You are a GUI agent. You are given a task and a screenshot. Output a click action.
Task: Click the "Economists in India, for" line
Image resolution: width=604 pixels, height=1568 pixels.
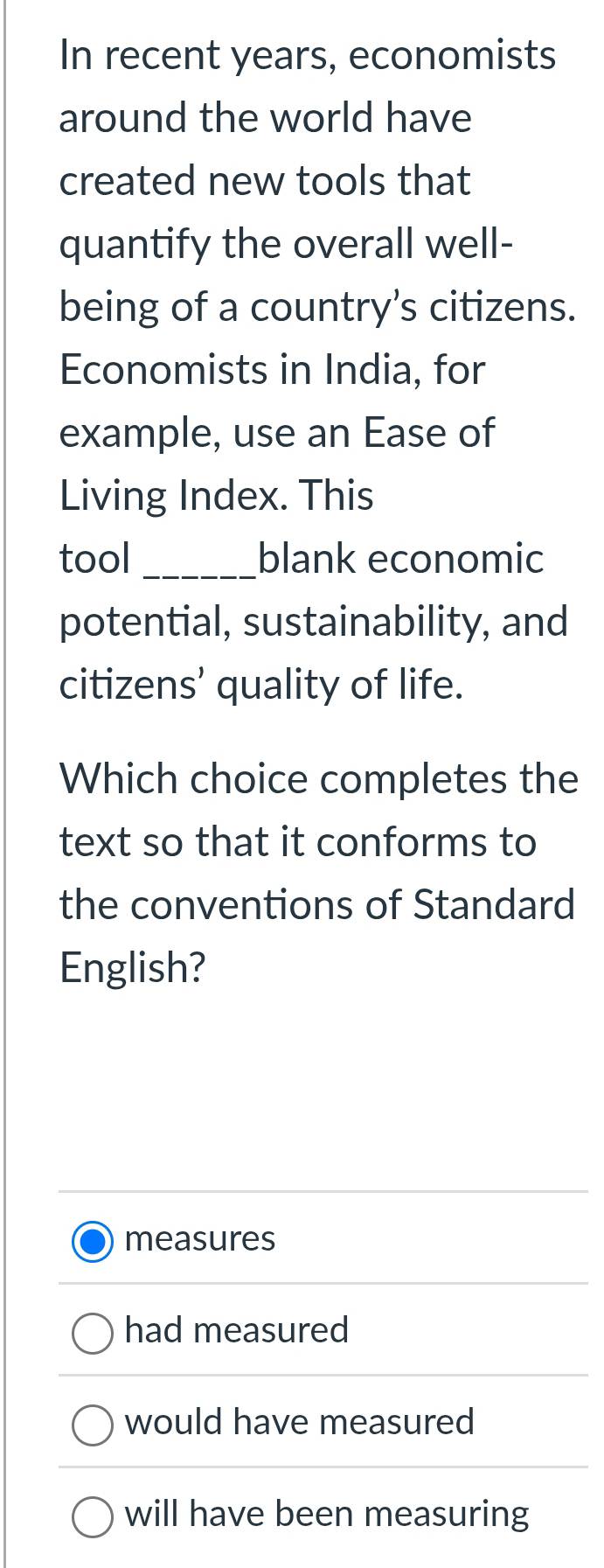pos(272,370)
